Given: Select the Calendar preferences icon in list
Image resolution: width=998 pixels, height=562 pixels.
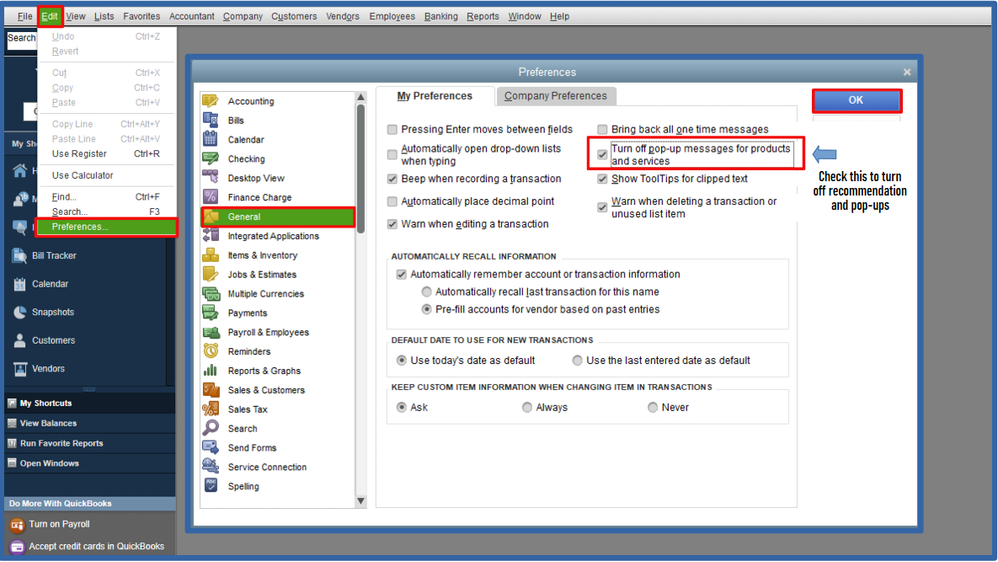Looking at the screenshot, I should click(x=211, y=139).
